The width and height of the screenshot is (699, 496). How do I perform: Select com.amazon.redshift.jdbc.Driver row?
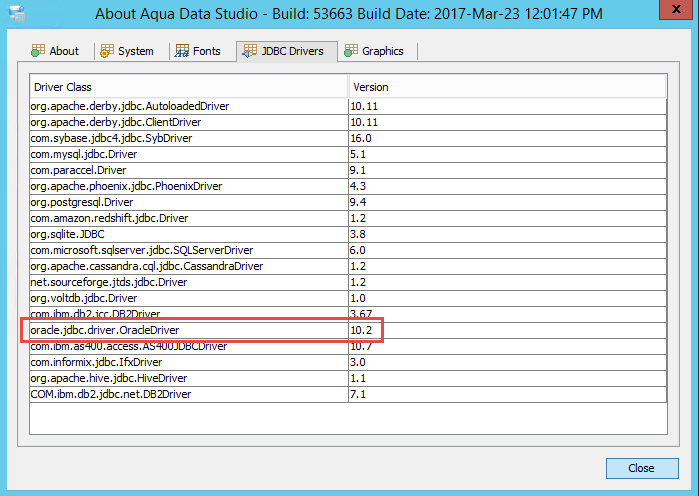click(348, 218)
